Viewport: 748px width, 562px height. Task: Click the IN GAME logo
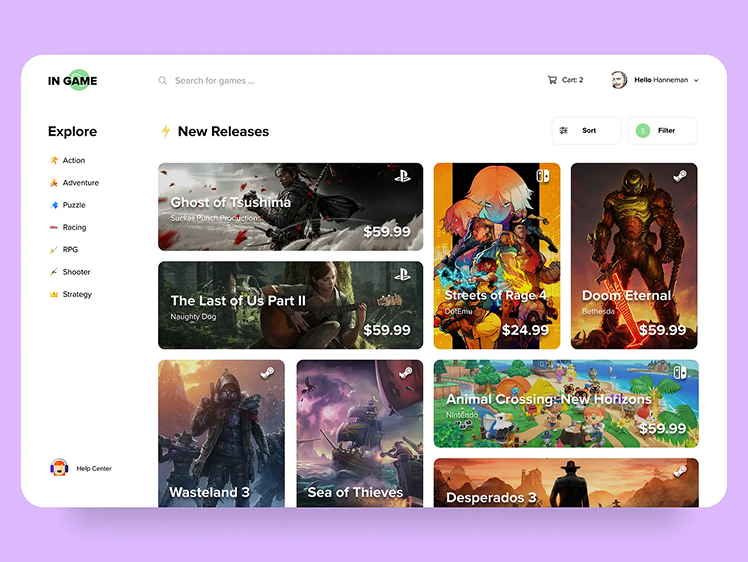coord(73,81)
